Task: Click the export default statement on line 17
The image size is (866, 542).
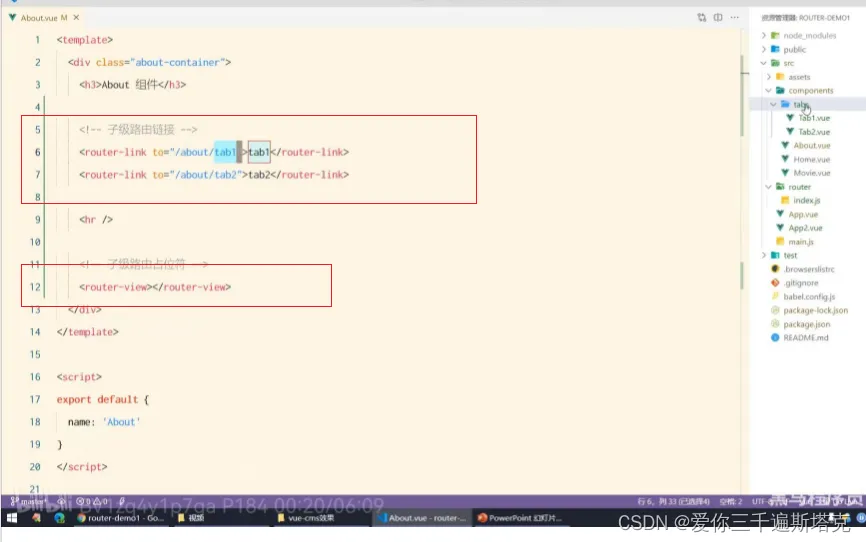Action: tap(97, 399)
